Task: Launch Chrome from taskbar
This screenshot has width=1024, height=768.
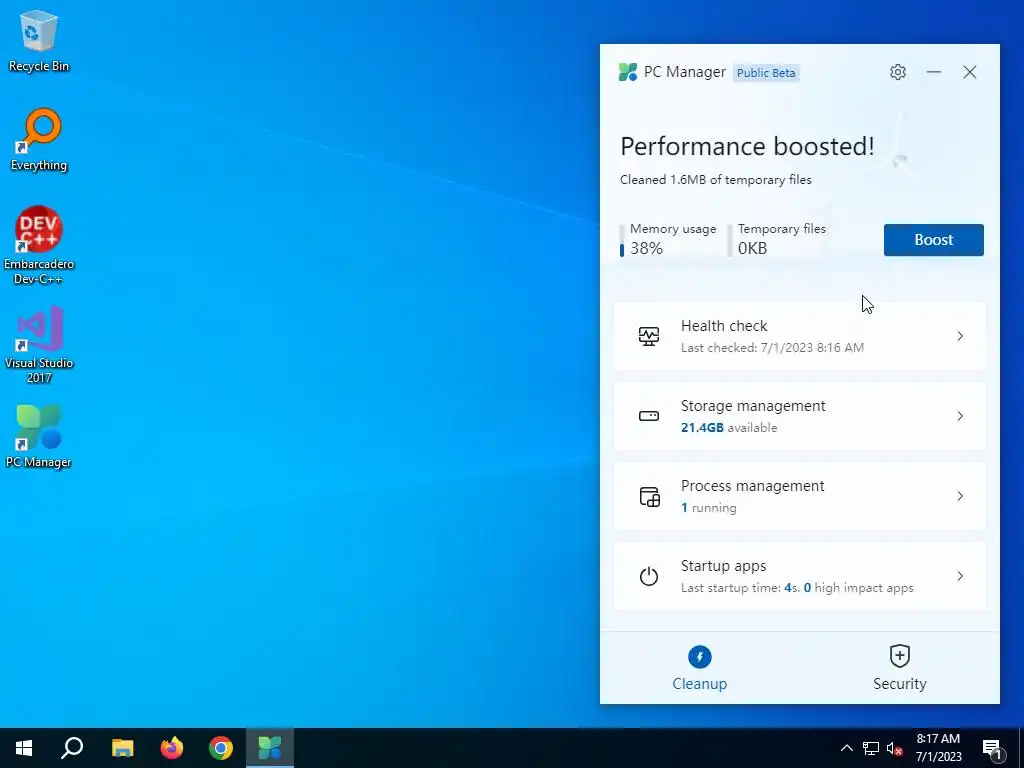Action: pyautogui.click(x=221, y=748)
